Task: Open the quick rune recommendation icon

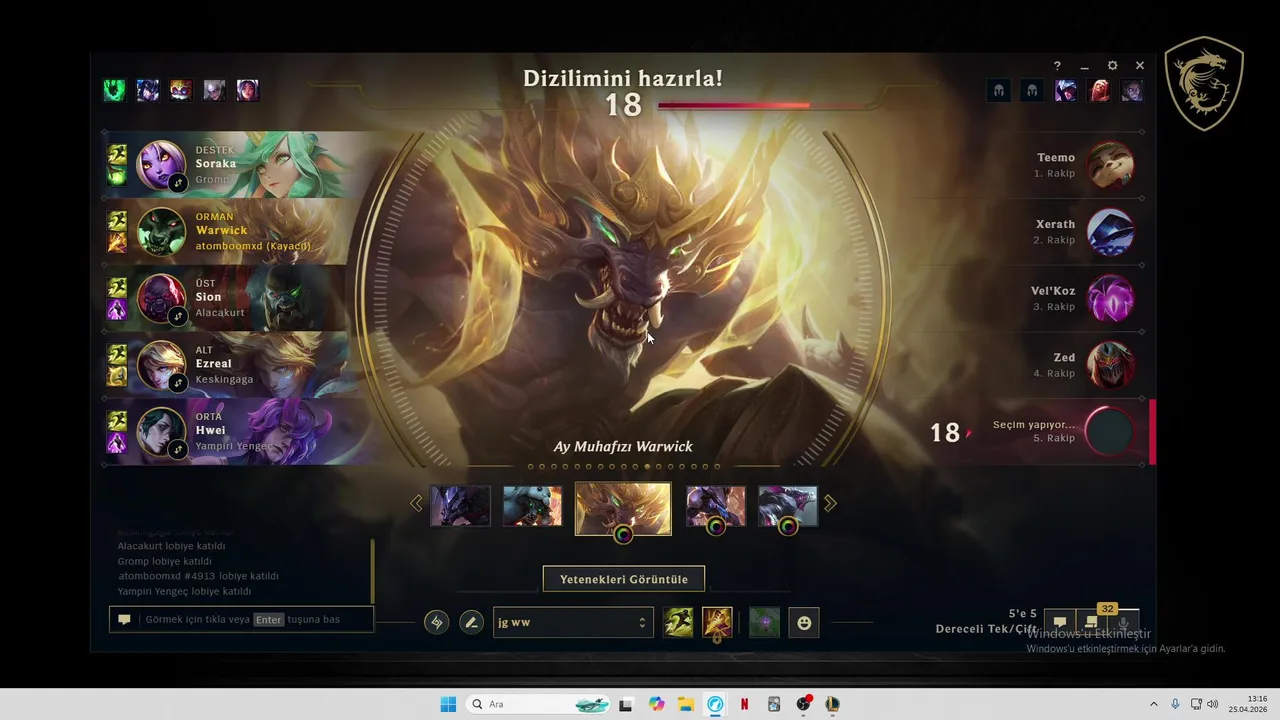Action: tap(436, 622)
